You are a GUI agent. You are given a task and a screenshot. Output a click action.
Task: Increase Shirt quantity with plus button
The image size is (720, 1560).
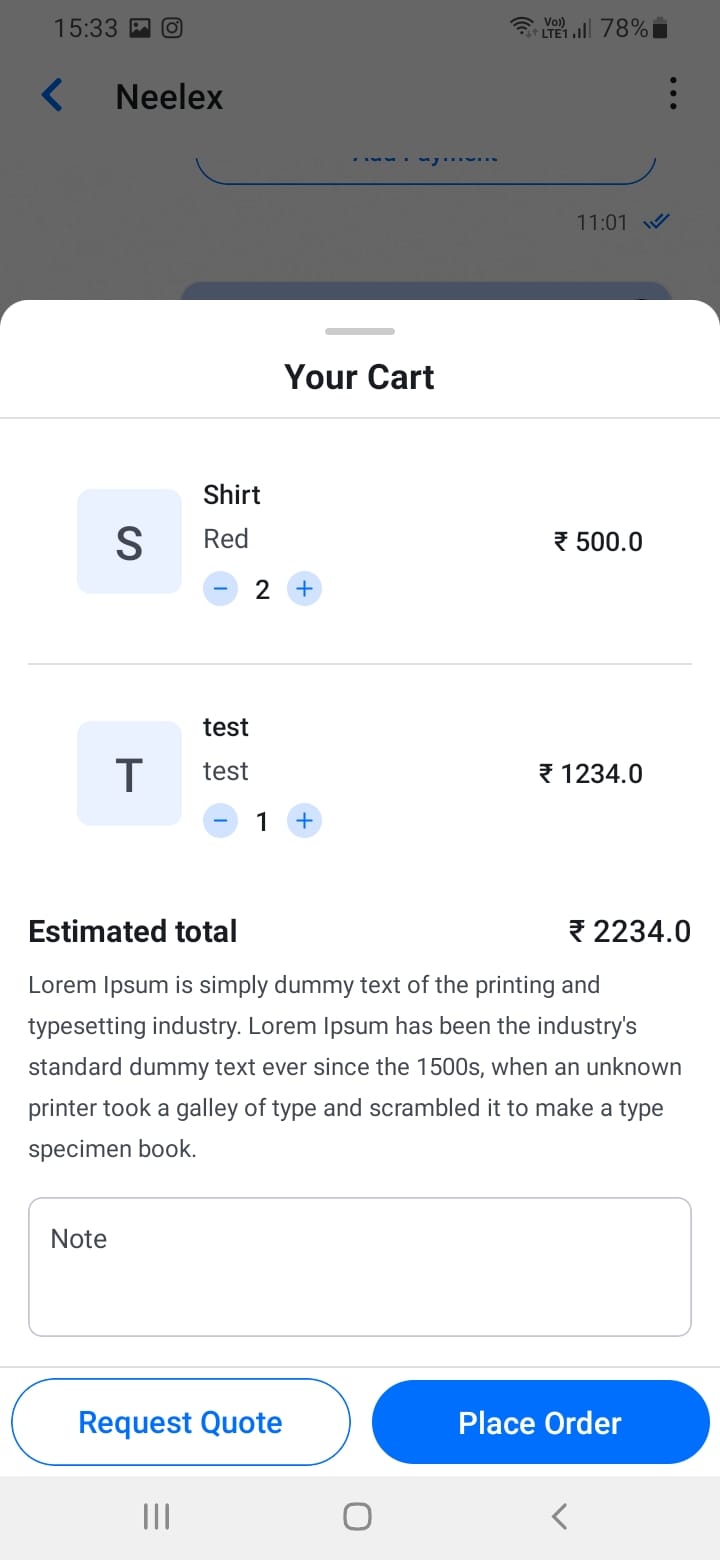[x=304, y=589]
